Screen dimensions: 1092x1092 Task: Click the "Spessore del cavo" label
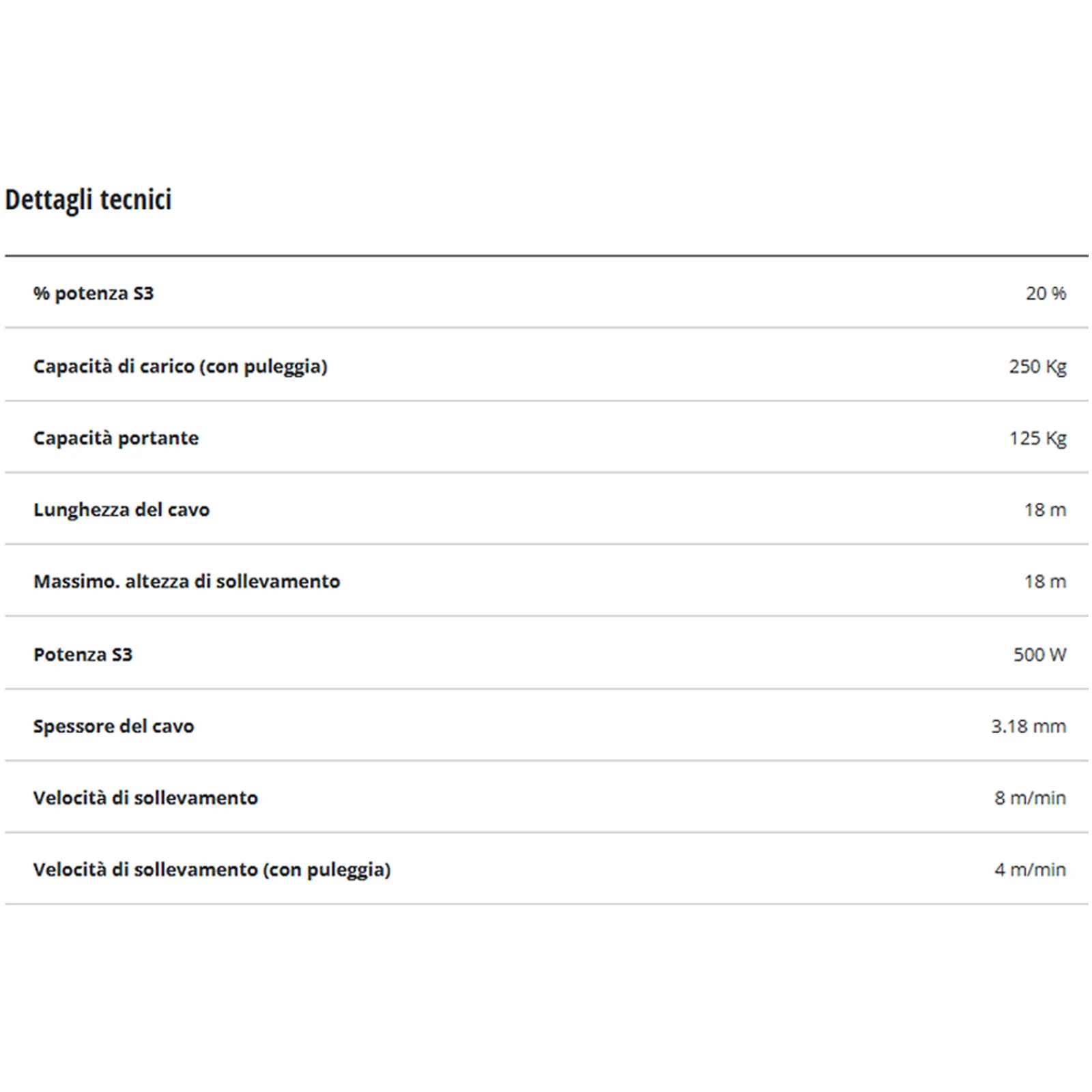[113, 726]
